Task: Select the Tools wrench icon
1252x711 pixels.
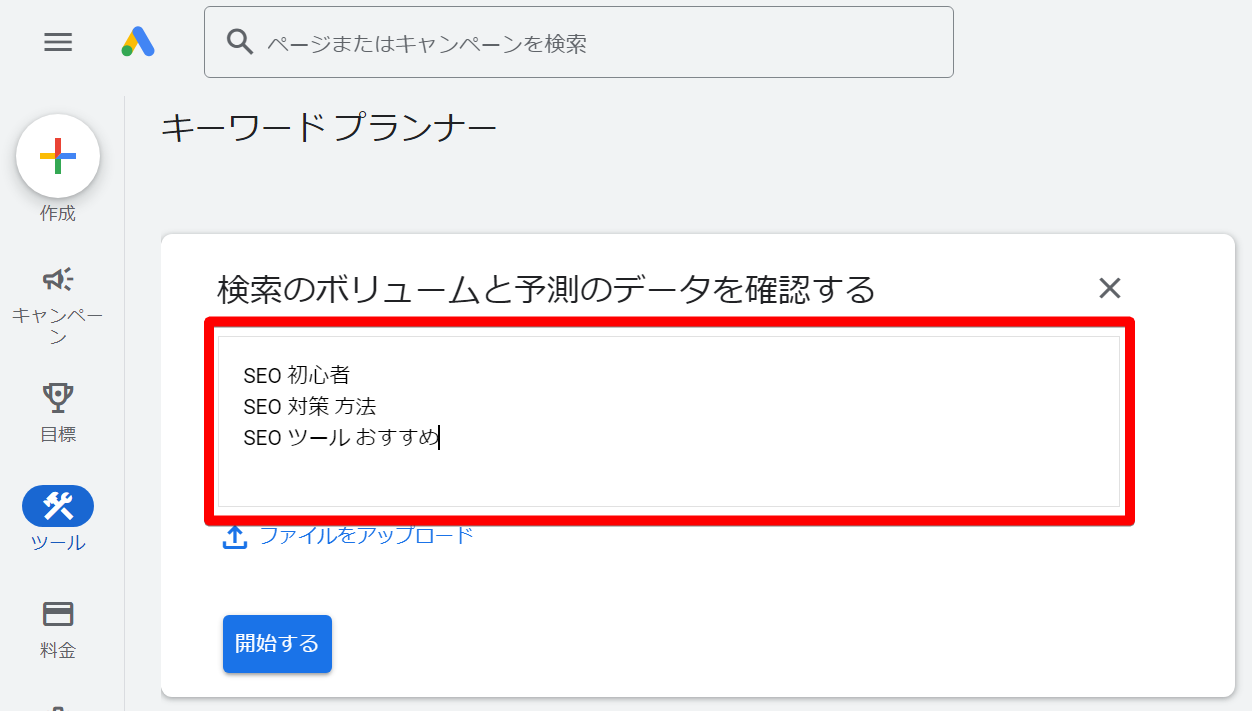Action: [x=58, y=507]
